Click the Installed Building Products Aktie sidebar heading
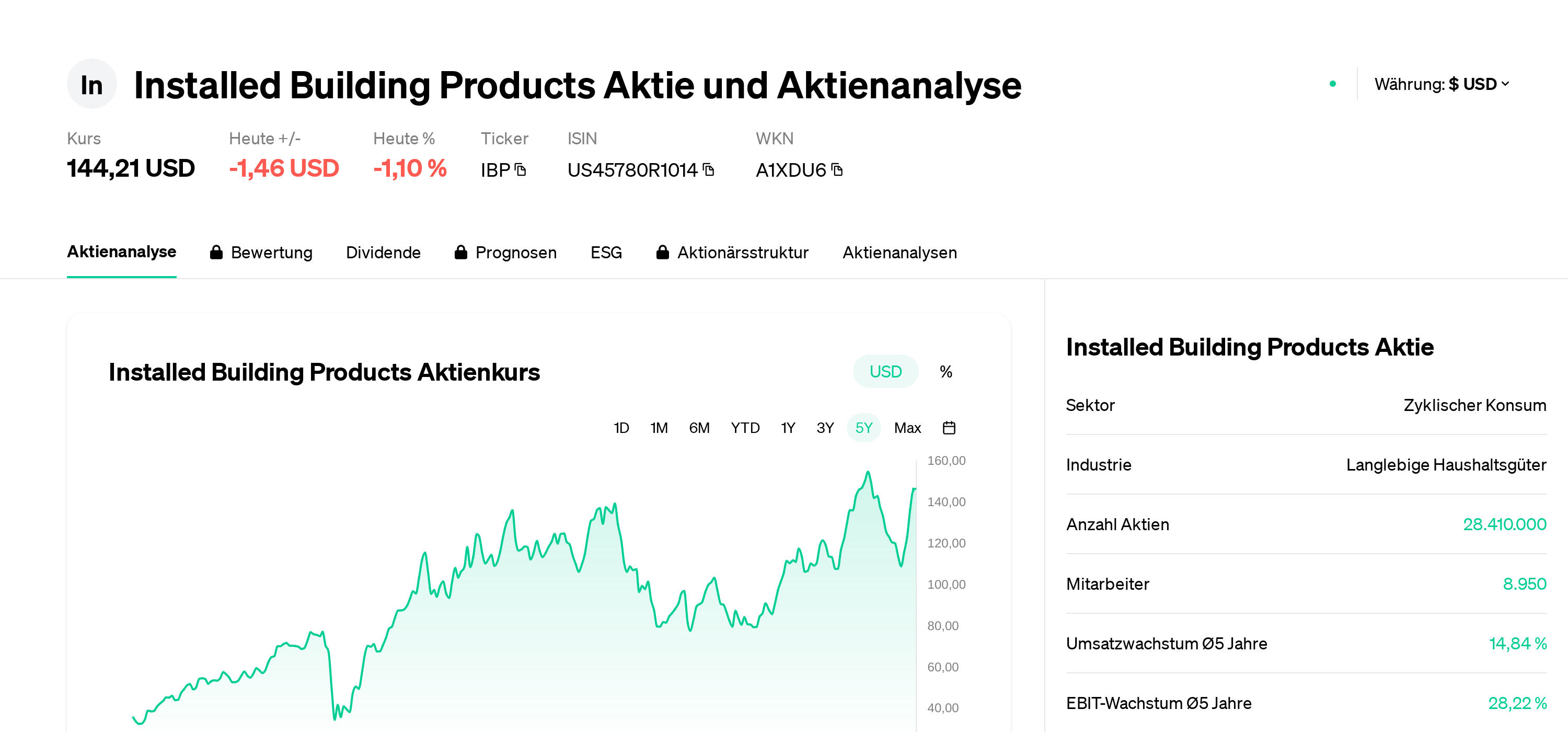This screenshot has height=732, width=1568. tap(1250, 347)
